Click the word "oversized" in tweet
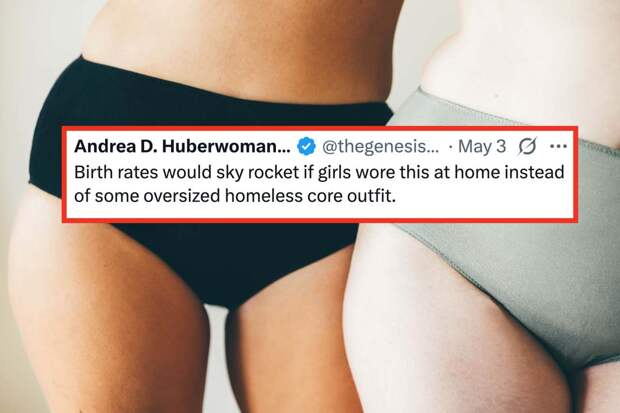Viewport: 620px width, 413px height. [x=181, y=196]
